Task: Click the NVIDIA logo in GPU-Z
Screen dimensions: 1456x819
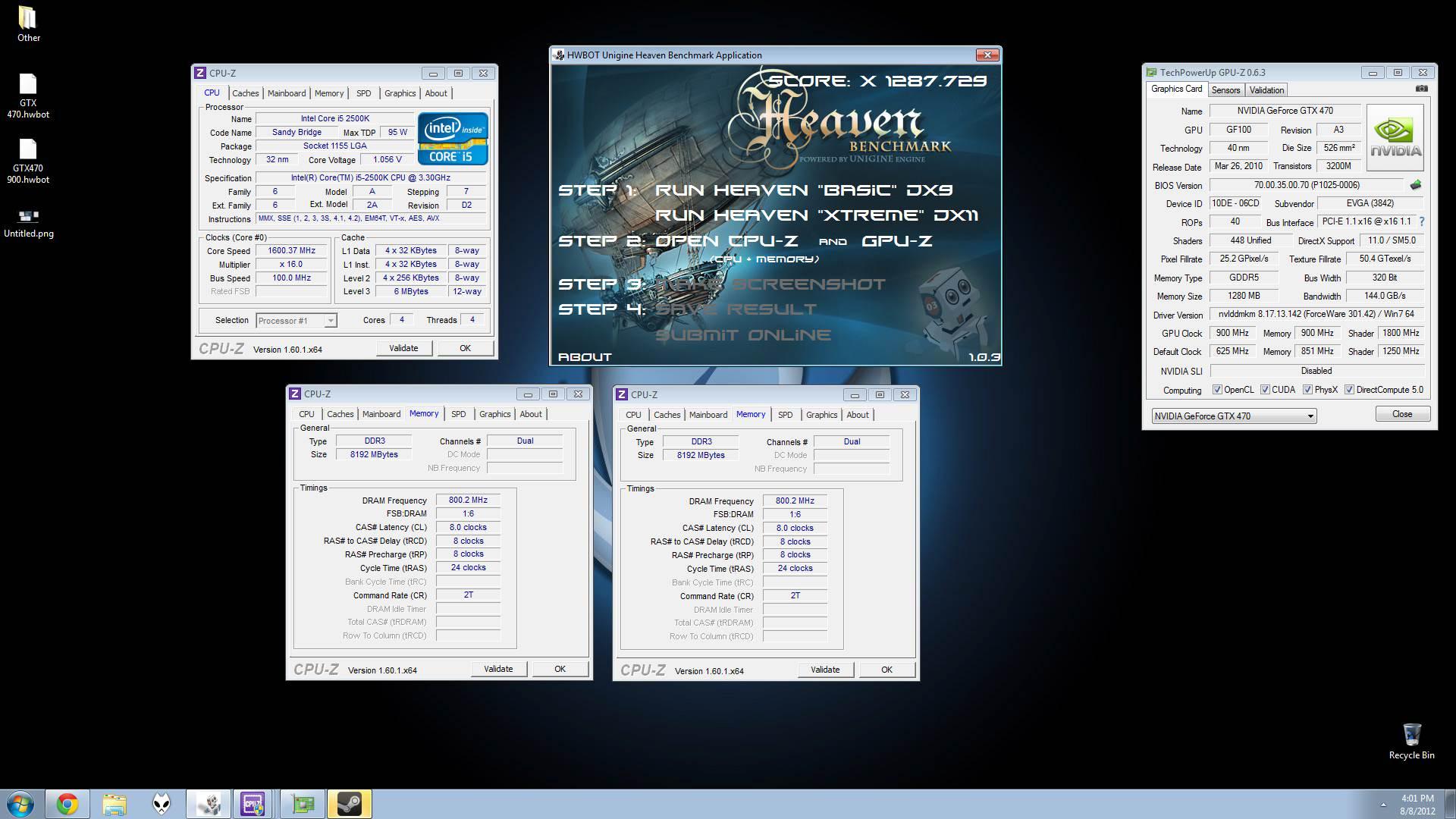Action: (1395, 137)
